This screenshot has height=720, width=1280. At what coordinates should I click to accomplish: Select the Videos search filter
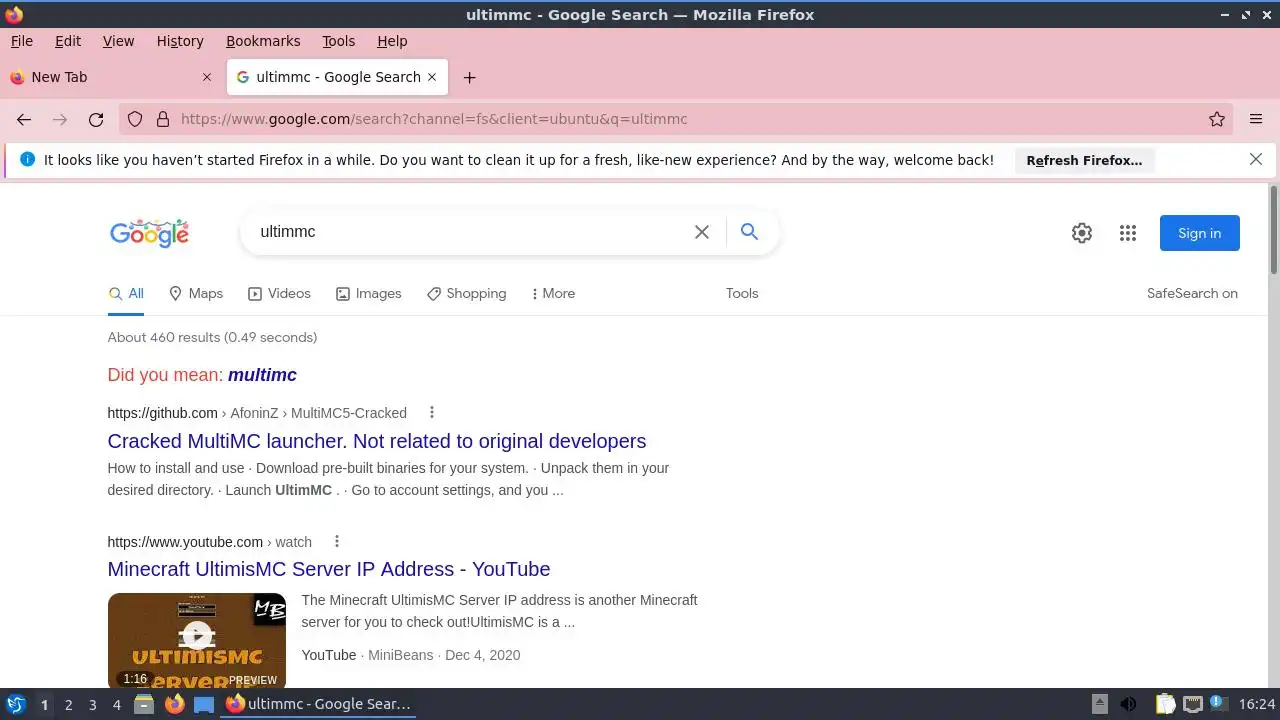point(279,293)
